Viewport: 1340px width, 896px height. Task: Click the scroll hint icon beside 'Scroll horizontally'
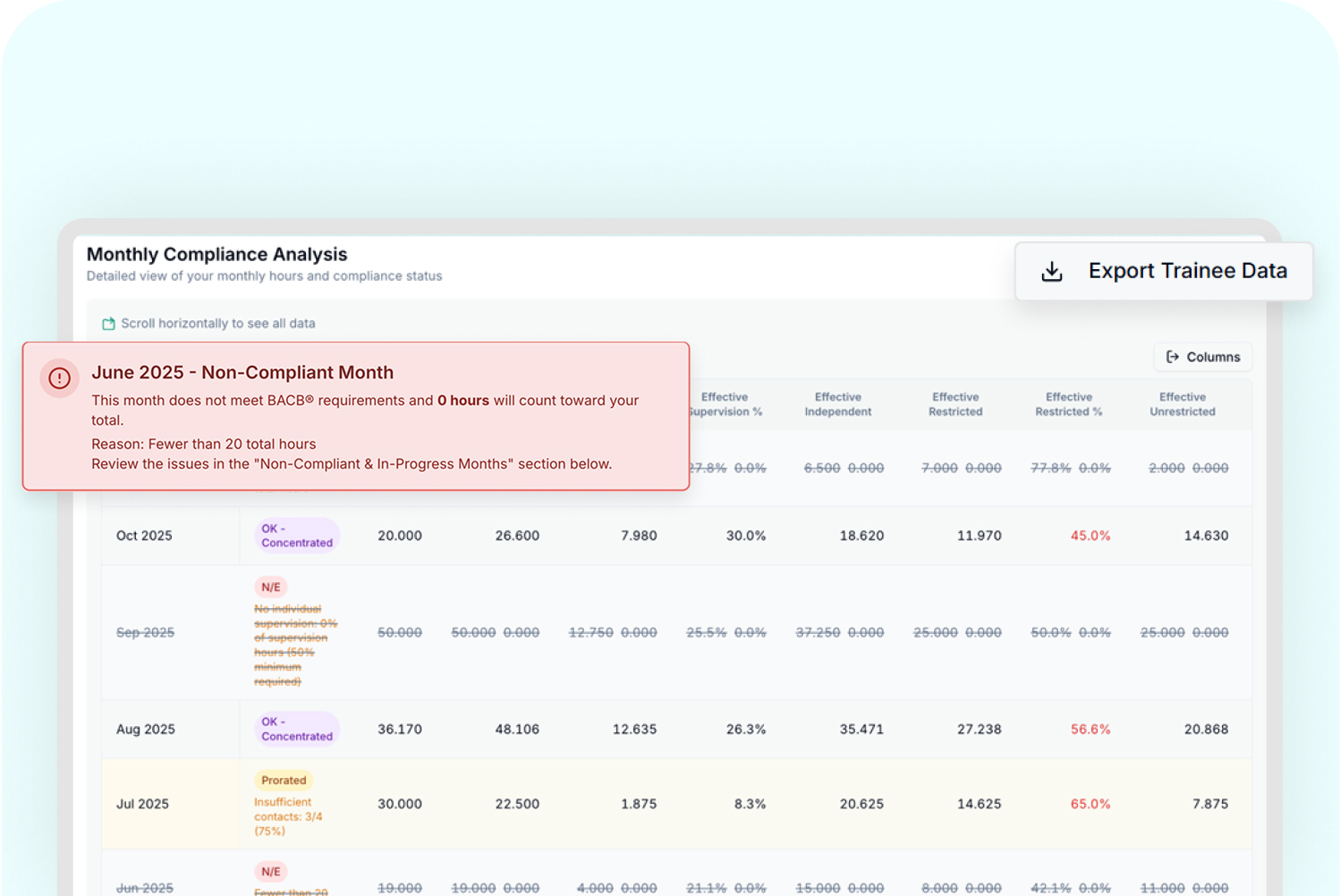[108, 324]
